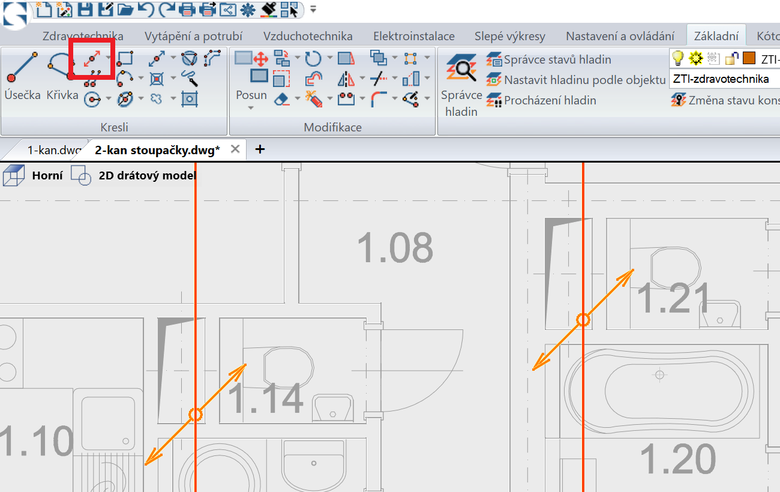Click the Undo arrow in quick access toolbar
780x492 pixels.
coord(145,9)
